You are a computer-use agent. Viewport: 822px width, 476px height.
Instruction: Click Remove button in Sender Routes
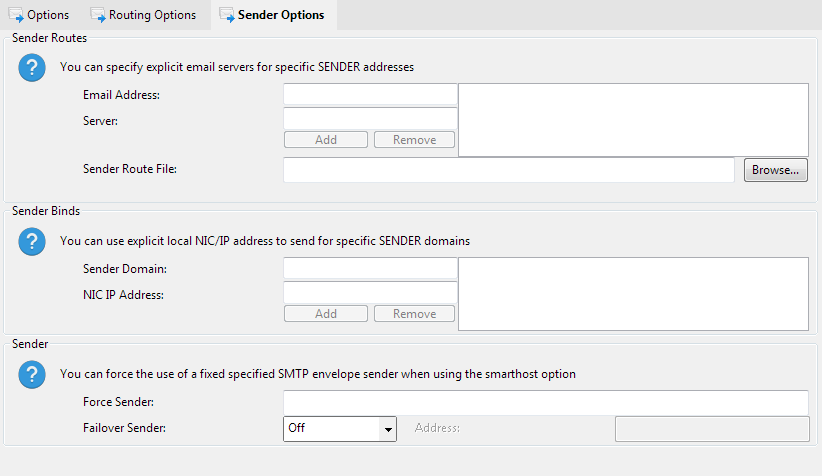click(x=414, y=140)
